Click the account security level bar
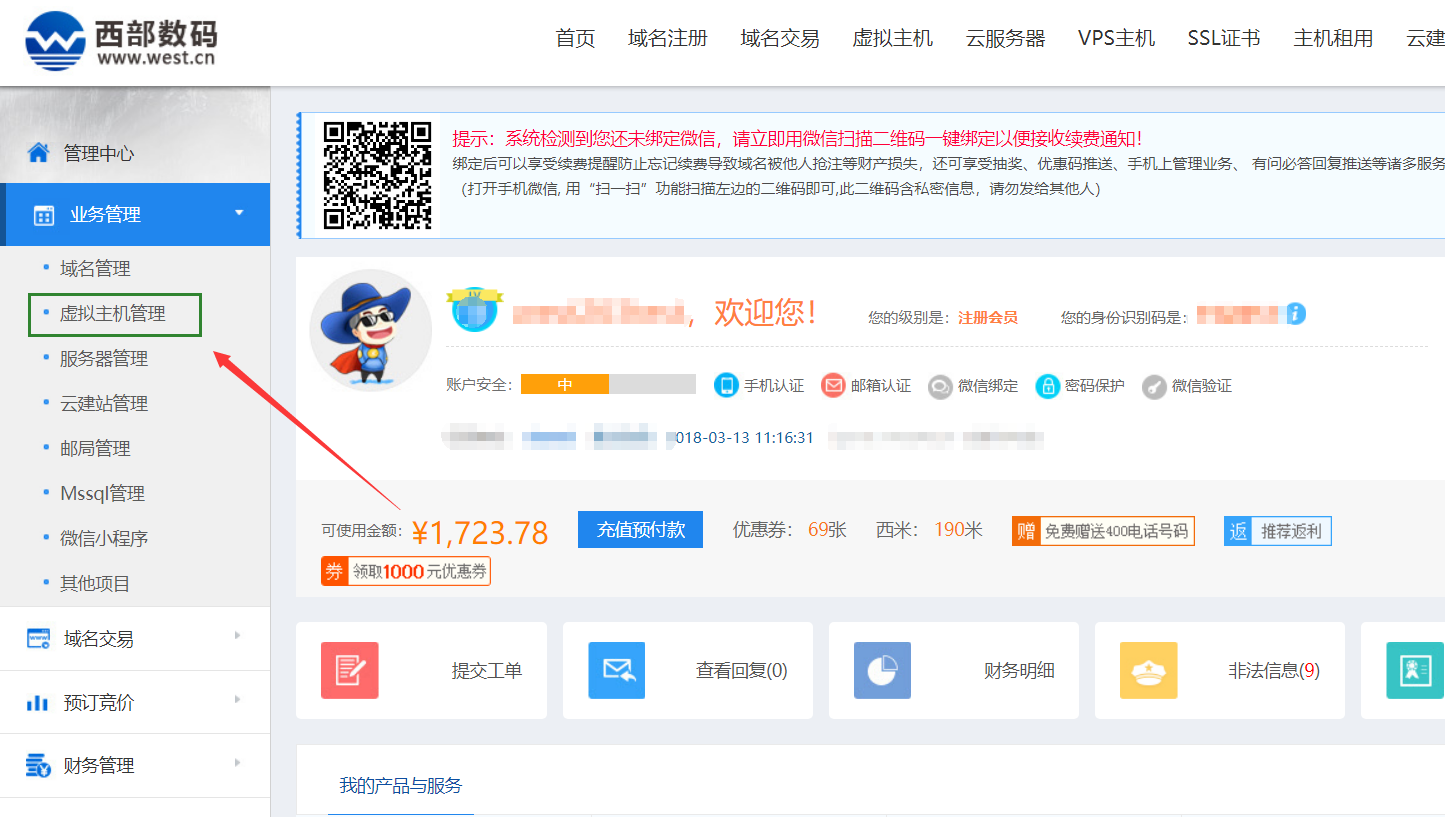This screenshot has width=1445, height=817. click(x=608, y=385)
